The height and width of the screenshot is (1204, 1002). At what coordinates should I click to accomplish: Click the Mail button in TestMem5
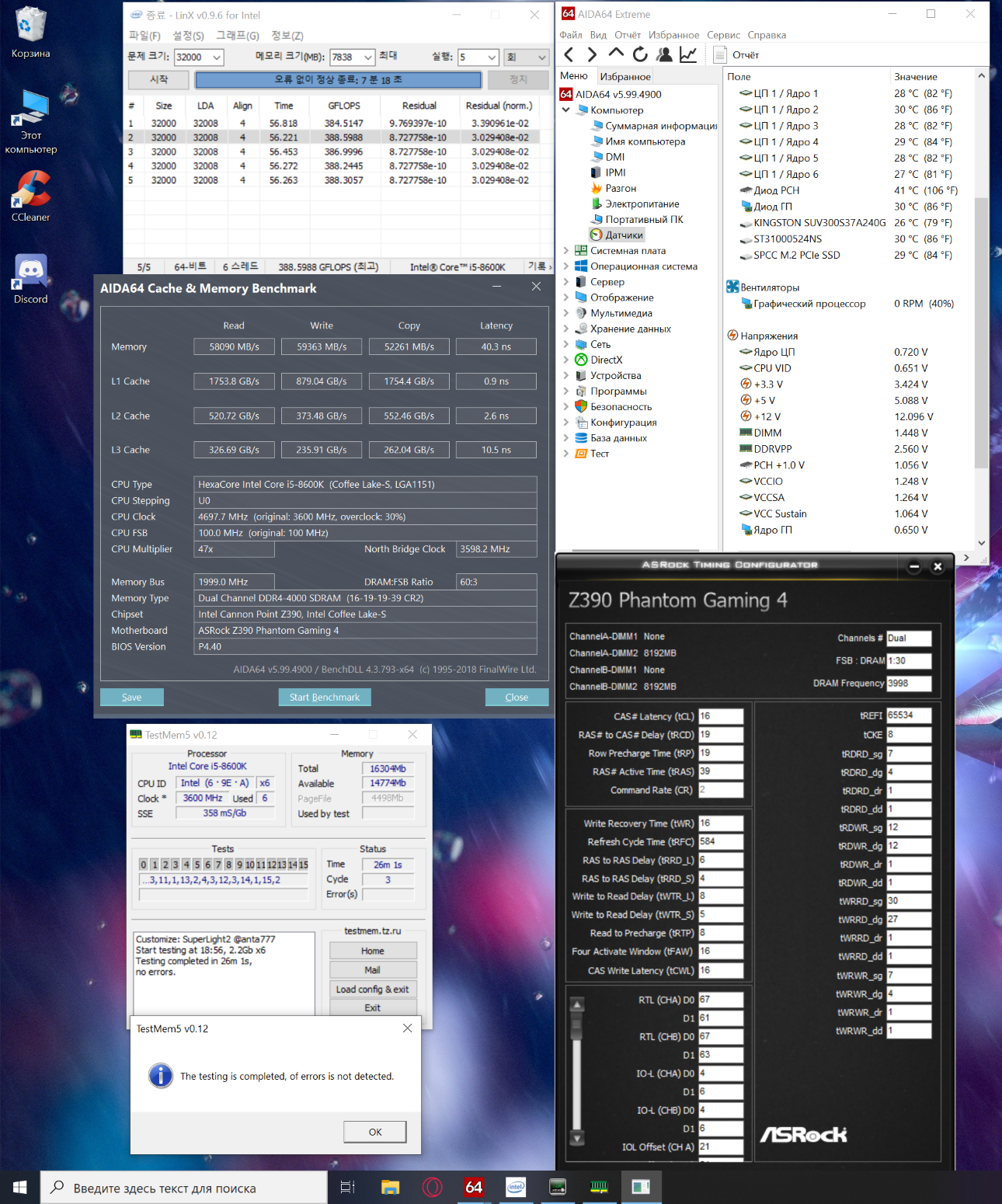coord(373,970)
